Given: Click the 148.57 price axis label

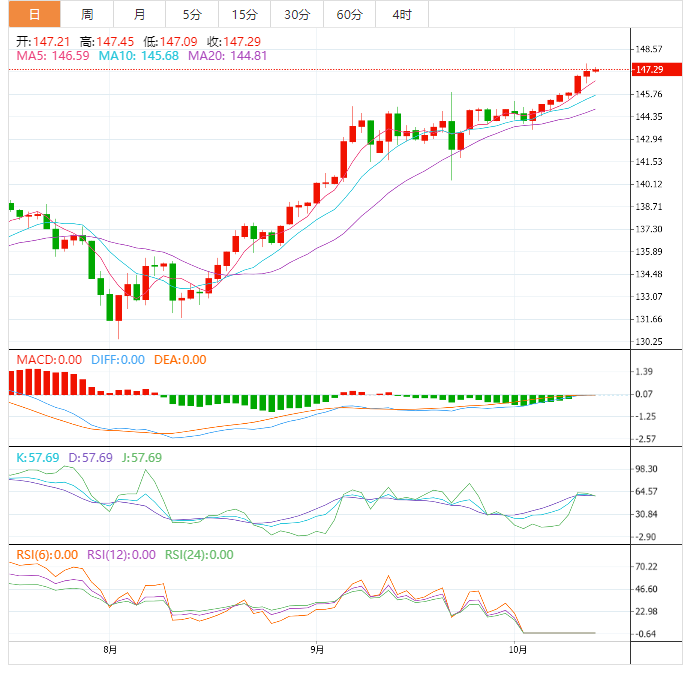Looking at the screenshot, I should (x=649, y=49).
